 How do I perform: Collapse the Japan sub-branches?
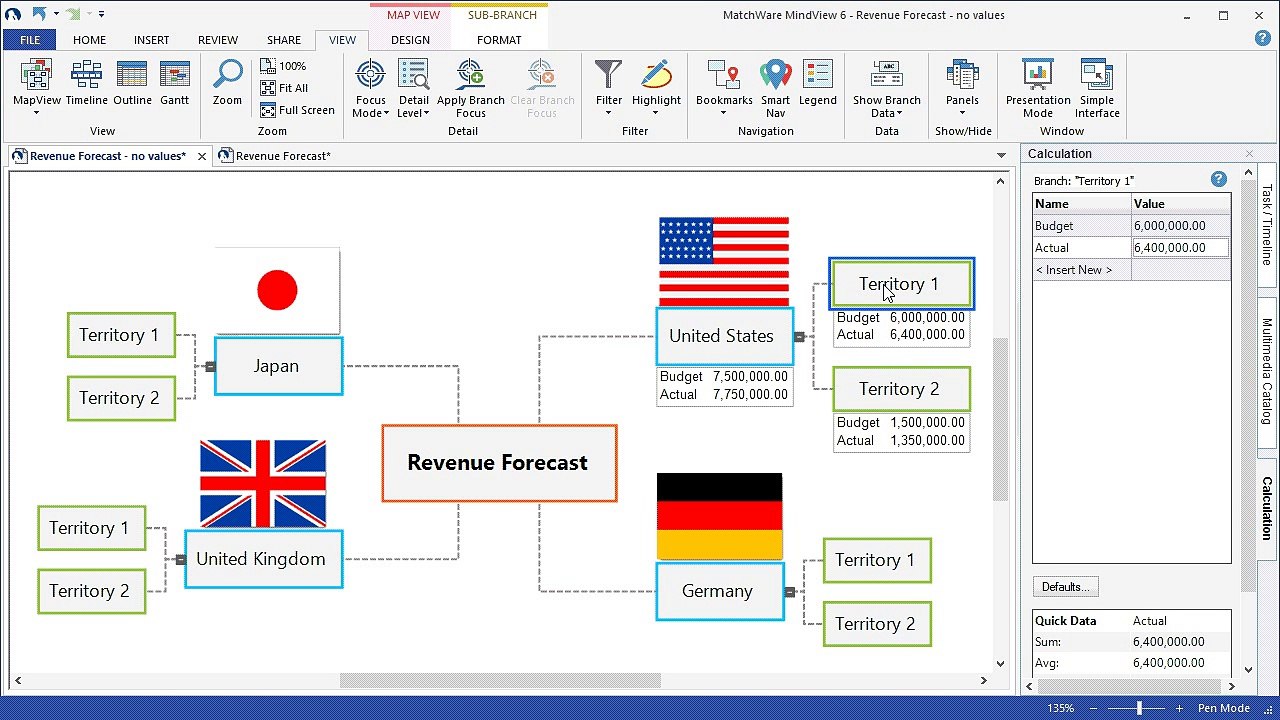[210, 366]
